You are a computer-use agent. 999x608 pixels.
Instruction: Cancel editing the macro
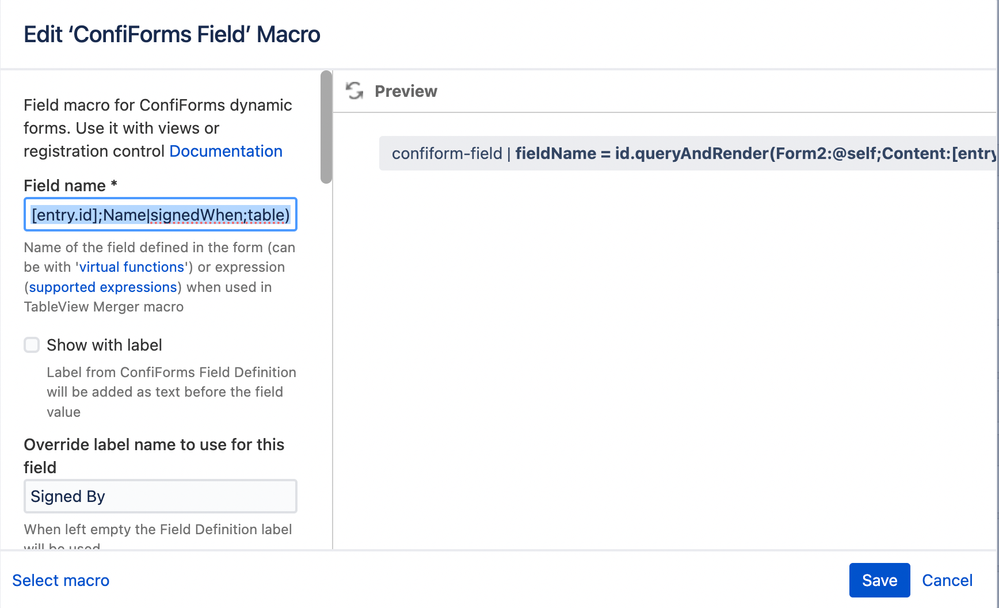[x=947, y=580]
